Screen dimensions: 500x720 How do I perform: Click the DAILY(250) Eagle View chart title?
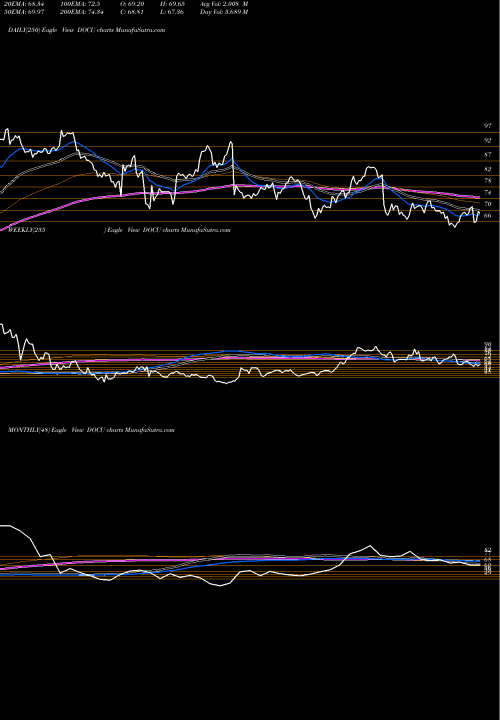(86, 30)
